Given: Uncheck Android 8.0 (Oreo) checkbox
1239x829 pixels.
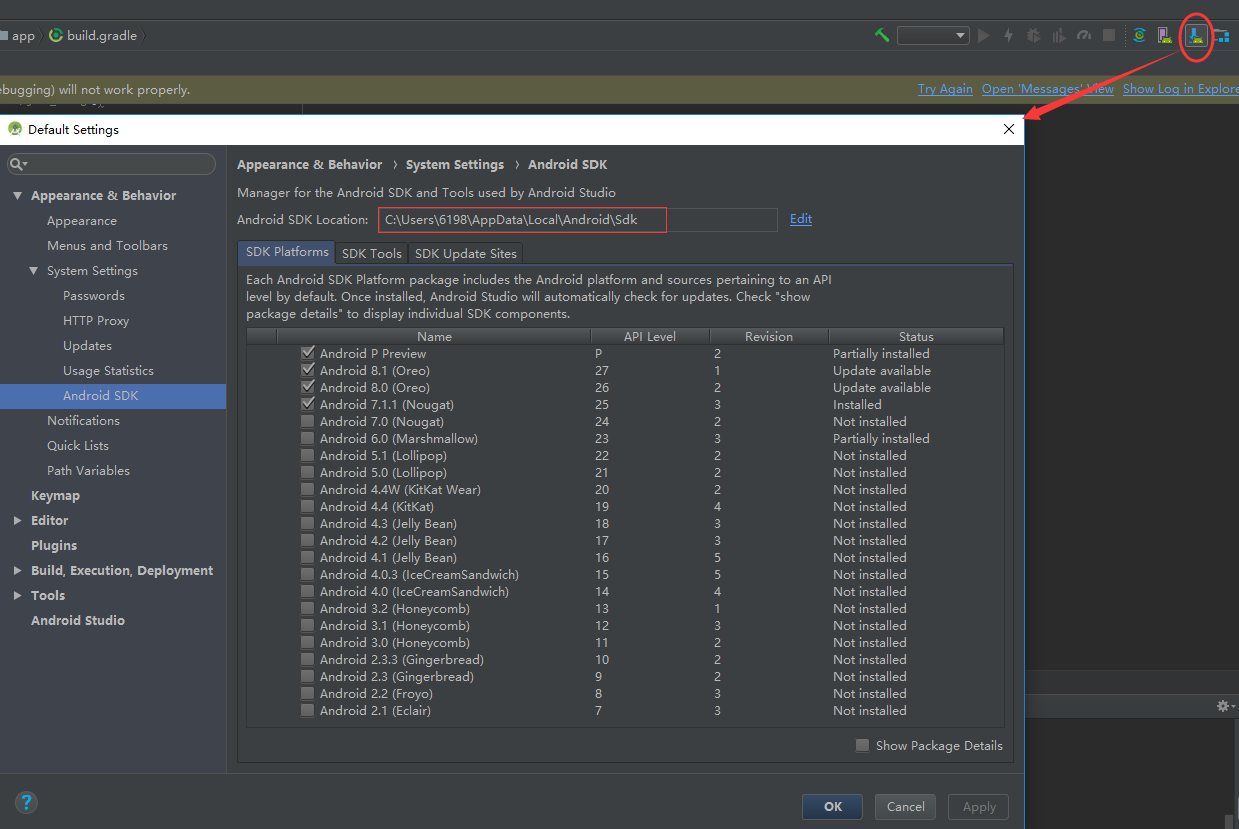Looking at the screenshot, I should point(308,387).
